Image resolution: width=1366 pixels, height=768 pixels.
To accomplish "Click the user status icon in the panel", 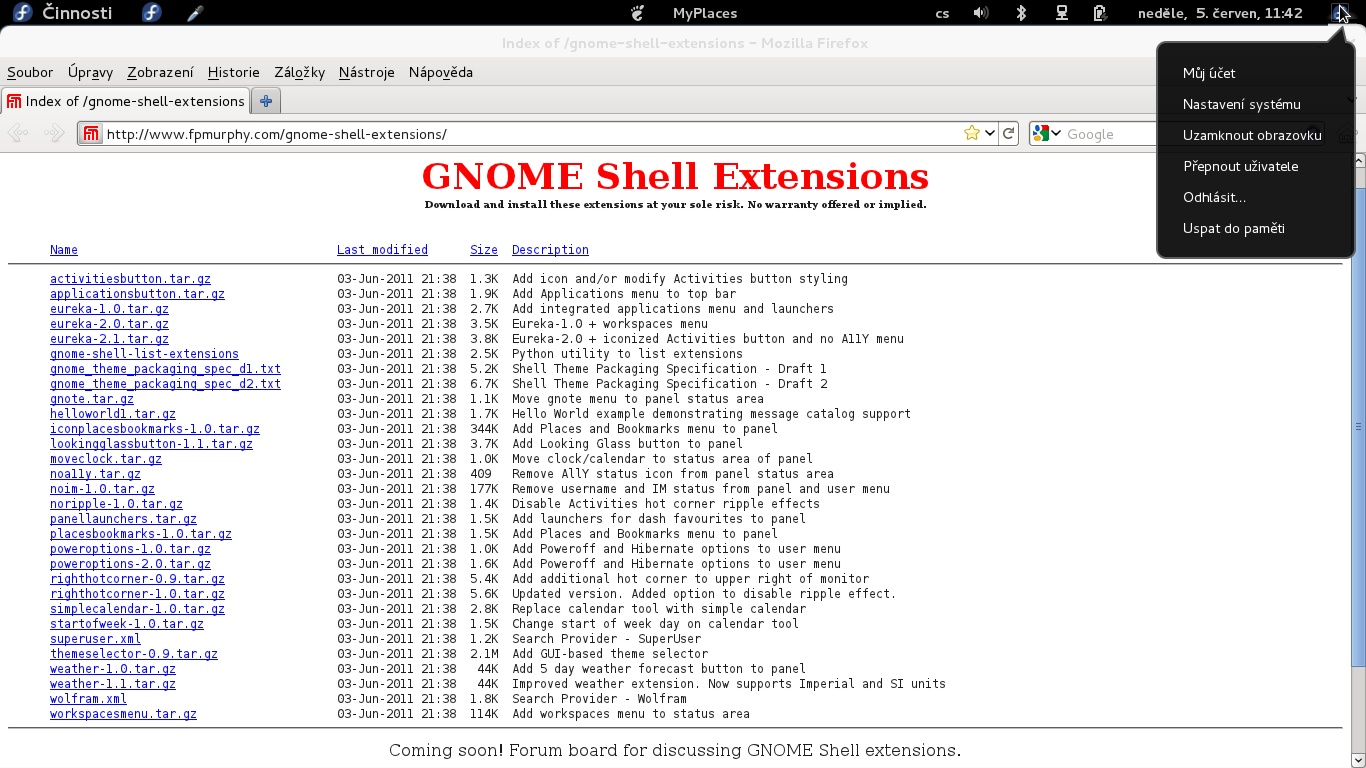I will (1340, 13).
